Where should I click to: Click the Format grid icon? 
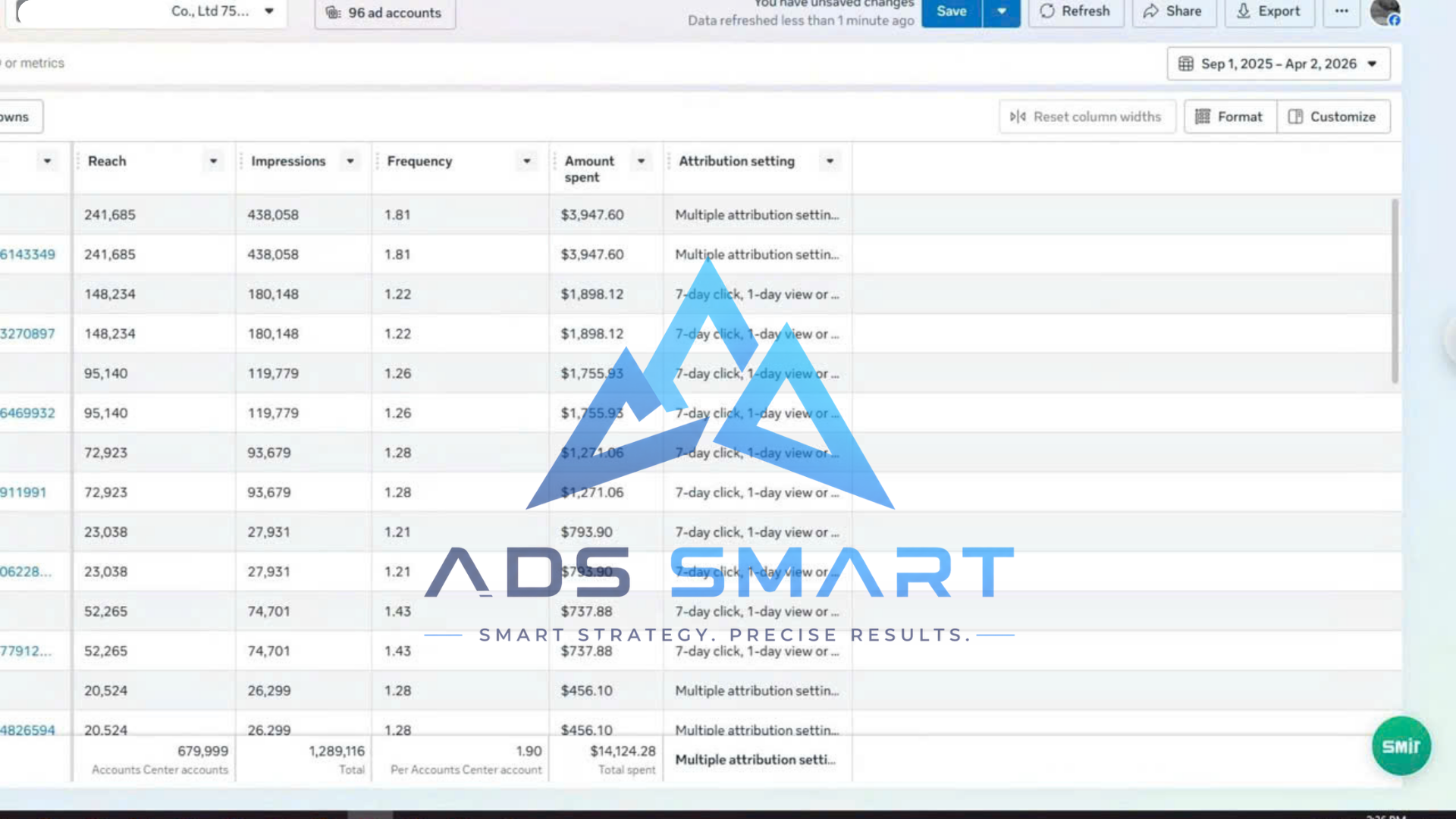click(x=1203, y=117)
